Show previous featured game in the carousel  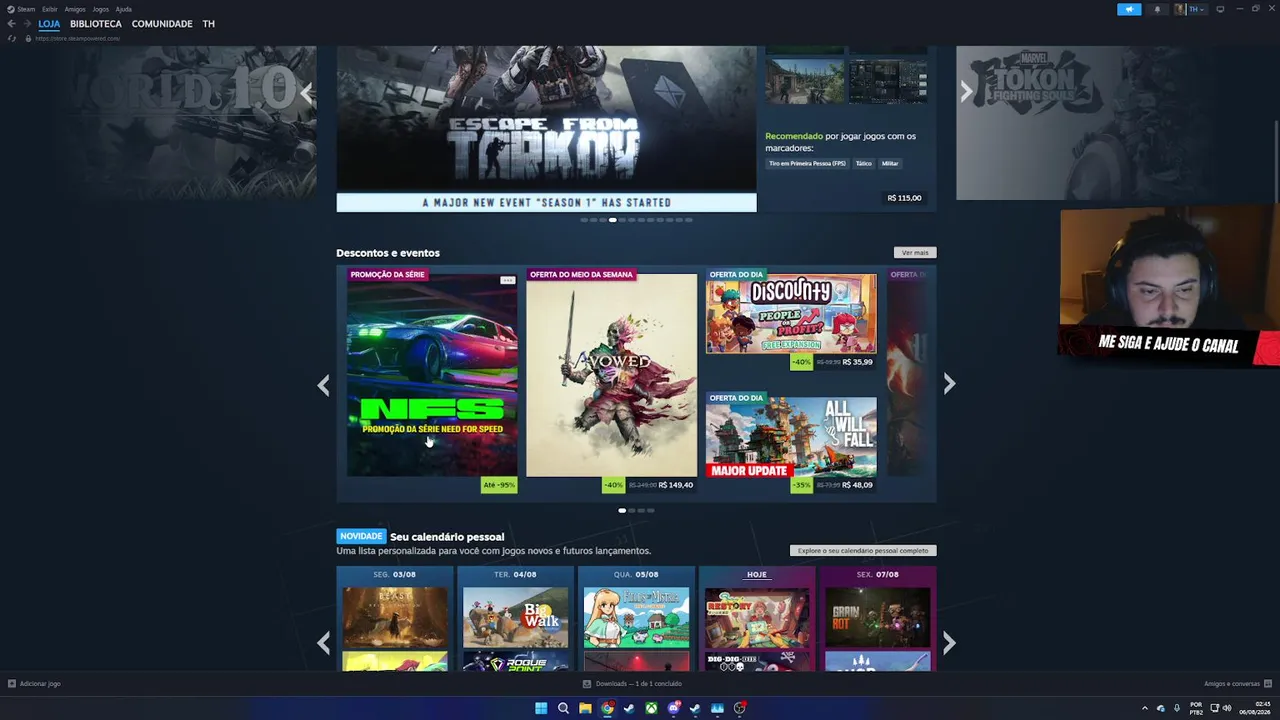307,93
